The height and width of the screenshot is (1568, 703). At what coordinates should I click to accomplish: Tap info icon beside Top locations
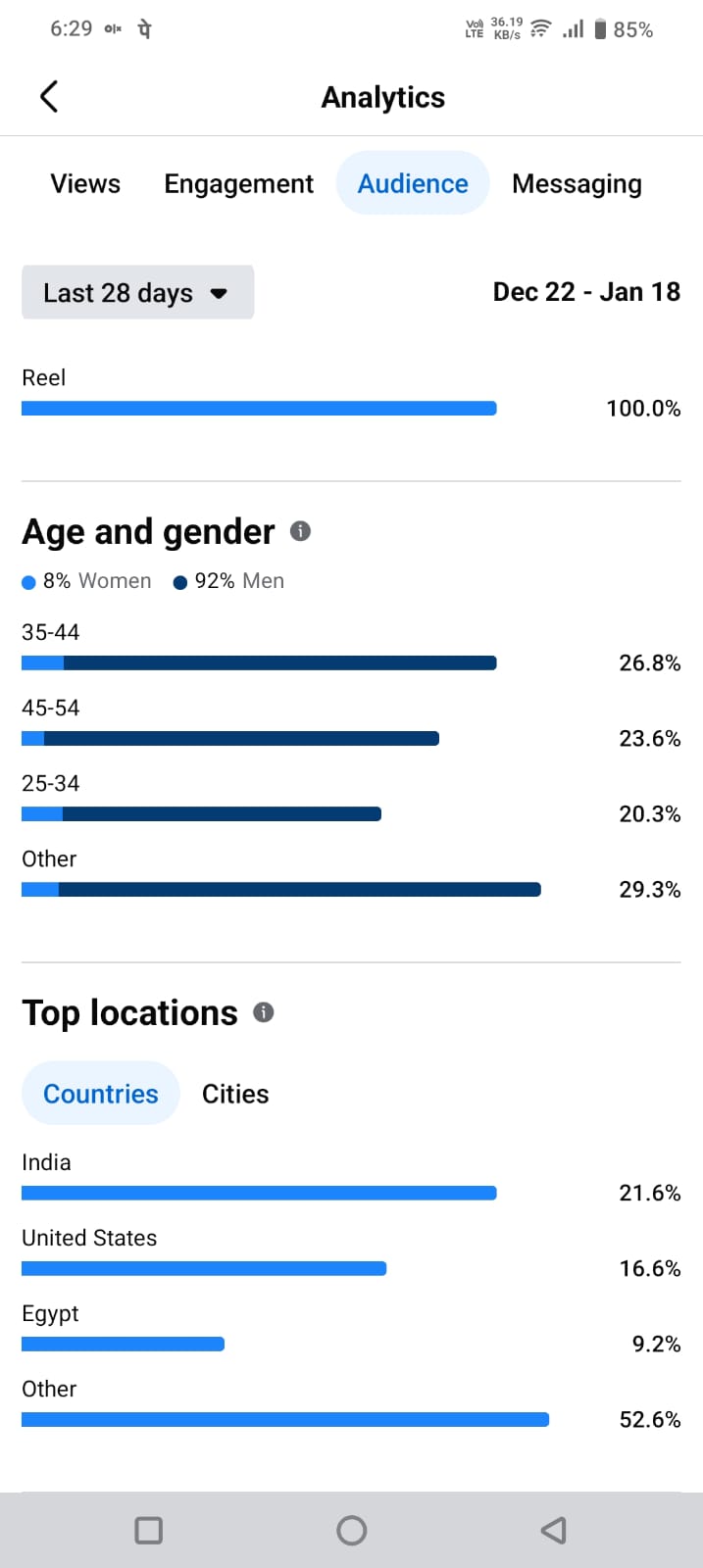point(264,1012)
